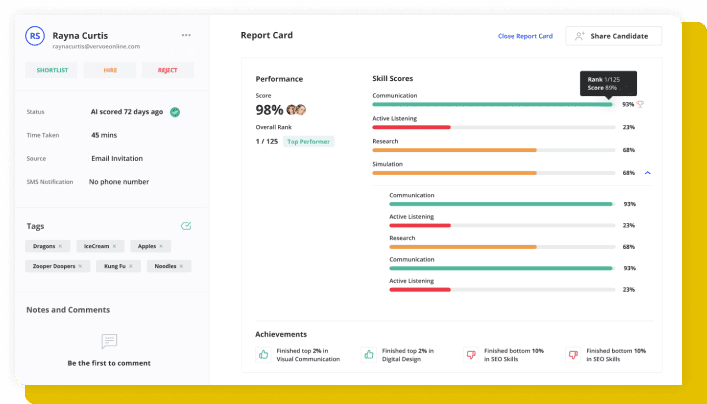Click the Share Candidate button
This screenshot has width=707, height=404.
pyautogui.click(x=614, y=36)
